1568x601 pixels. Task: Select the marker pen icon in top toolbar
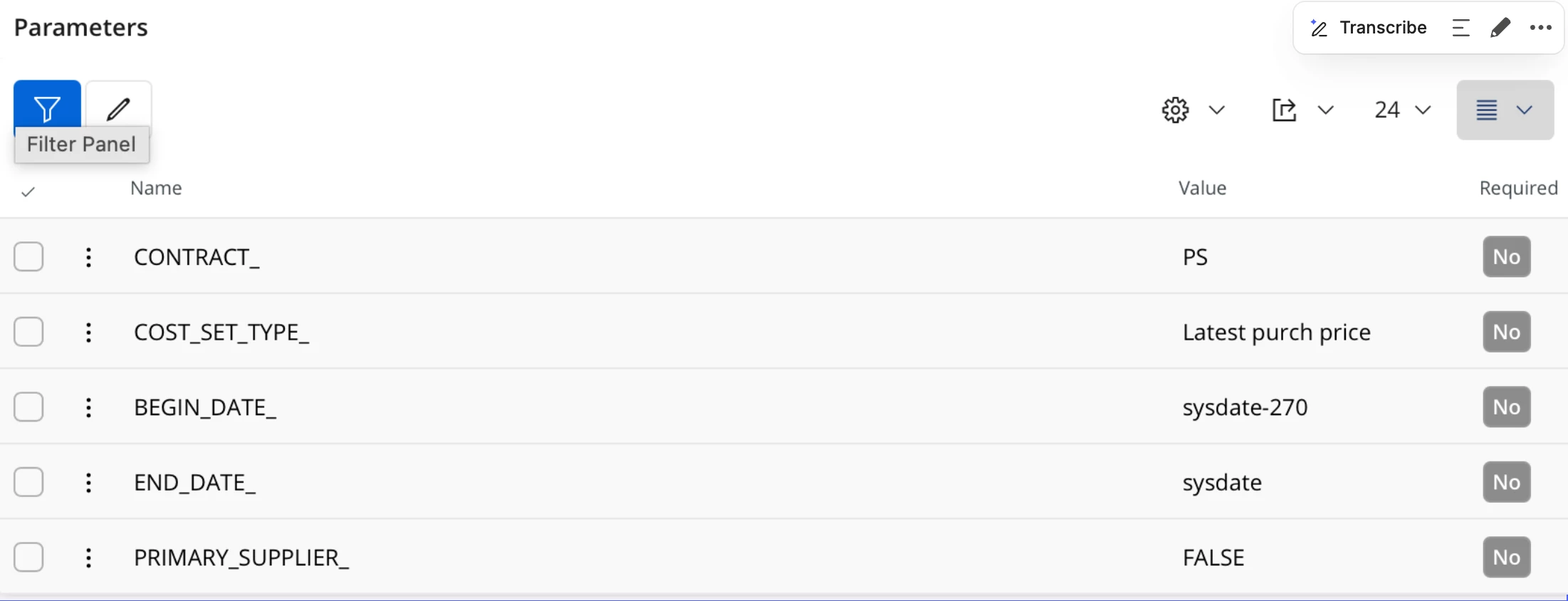click(1500, 28)
